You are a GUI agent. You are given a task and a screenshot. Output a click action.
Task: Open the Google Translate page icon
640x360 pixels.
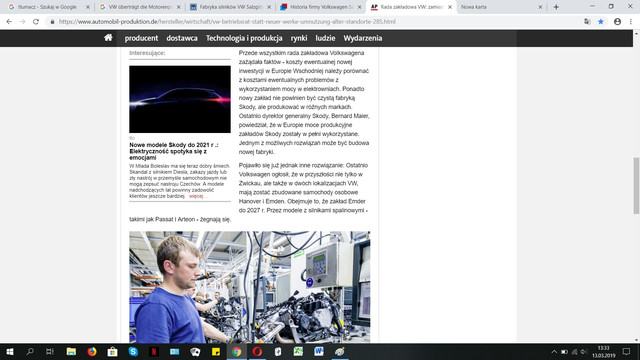click(x=587, y=22)
